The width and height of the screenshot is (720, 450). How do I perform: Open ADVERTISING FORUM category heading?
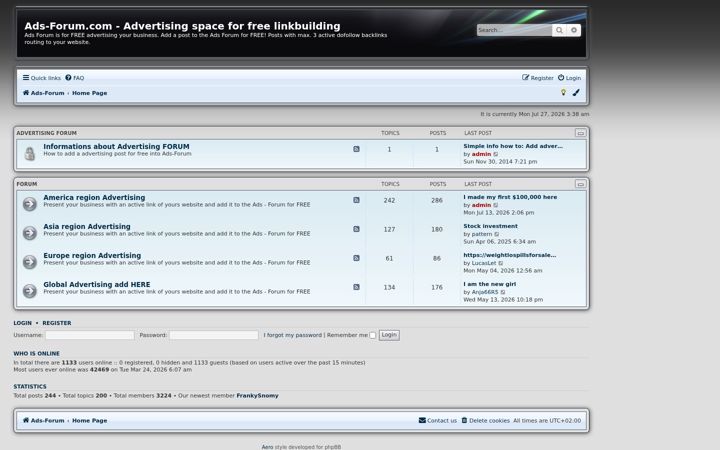click(x=46, y=133)
